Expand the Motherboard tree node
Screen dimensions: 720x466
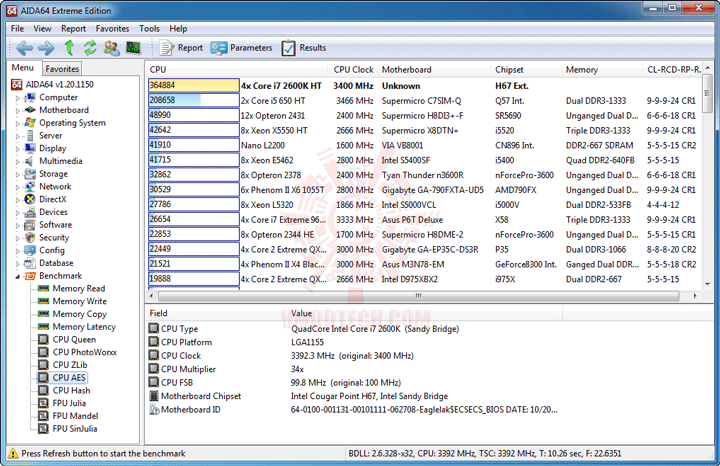tap(17, 111)
